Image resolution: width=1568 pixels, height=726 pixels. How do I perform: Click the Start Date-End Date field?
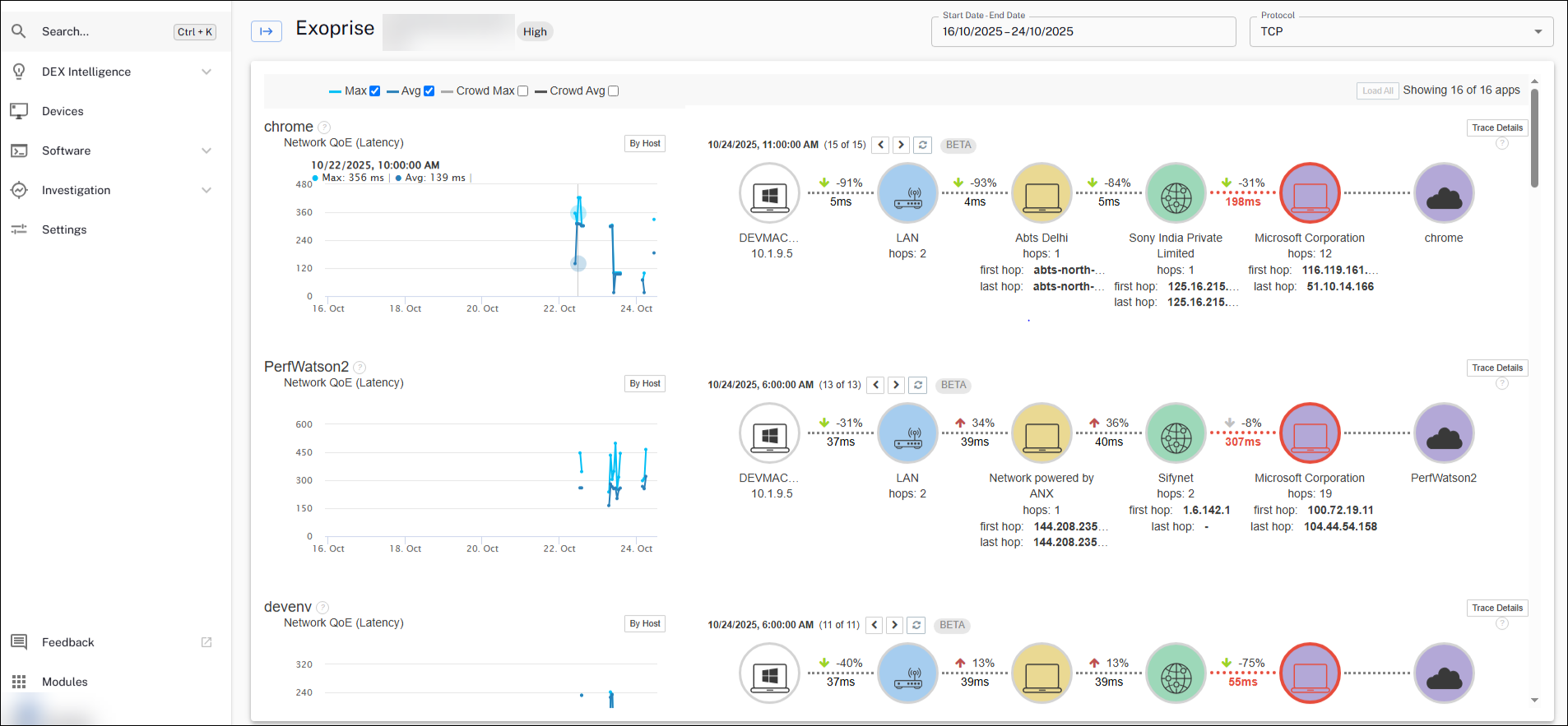click(x=1083, y=31)
